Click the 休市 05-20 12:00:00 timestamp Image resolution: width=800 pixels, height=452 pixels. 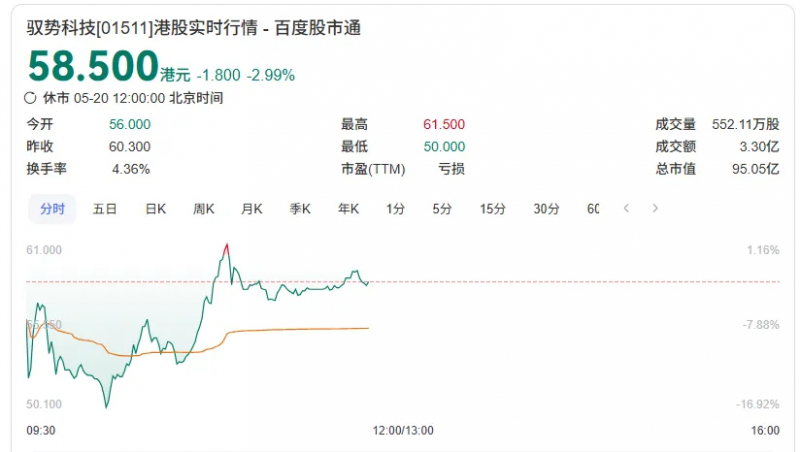tap(133, 98)
